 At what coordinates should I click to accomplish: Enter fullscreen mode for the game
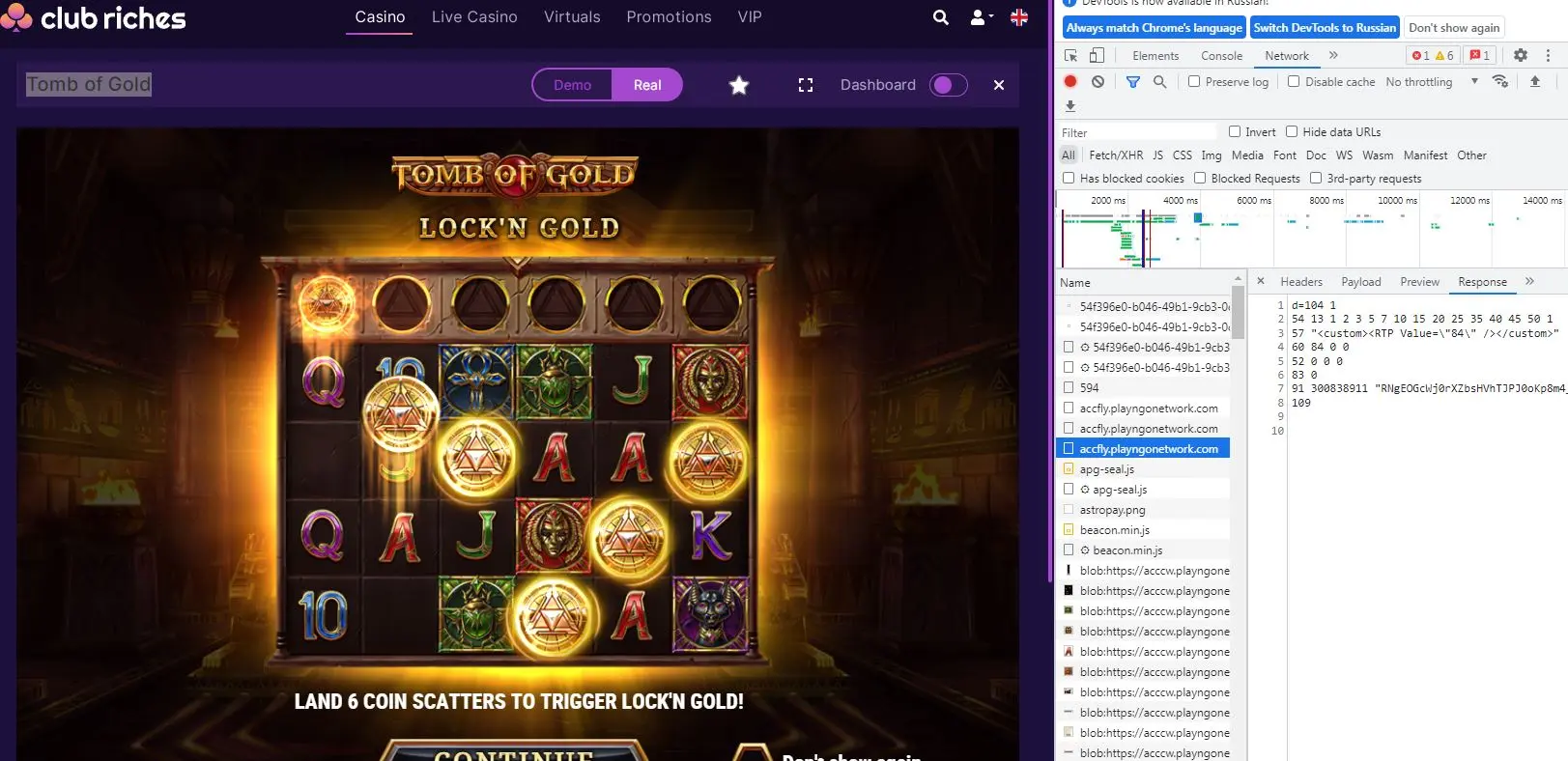pyautogui.click(x=806, y=85)
